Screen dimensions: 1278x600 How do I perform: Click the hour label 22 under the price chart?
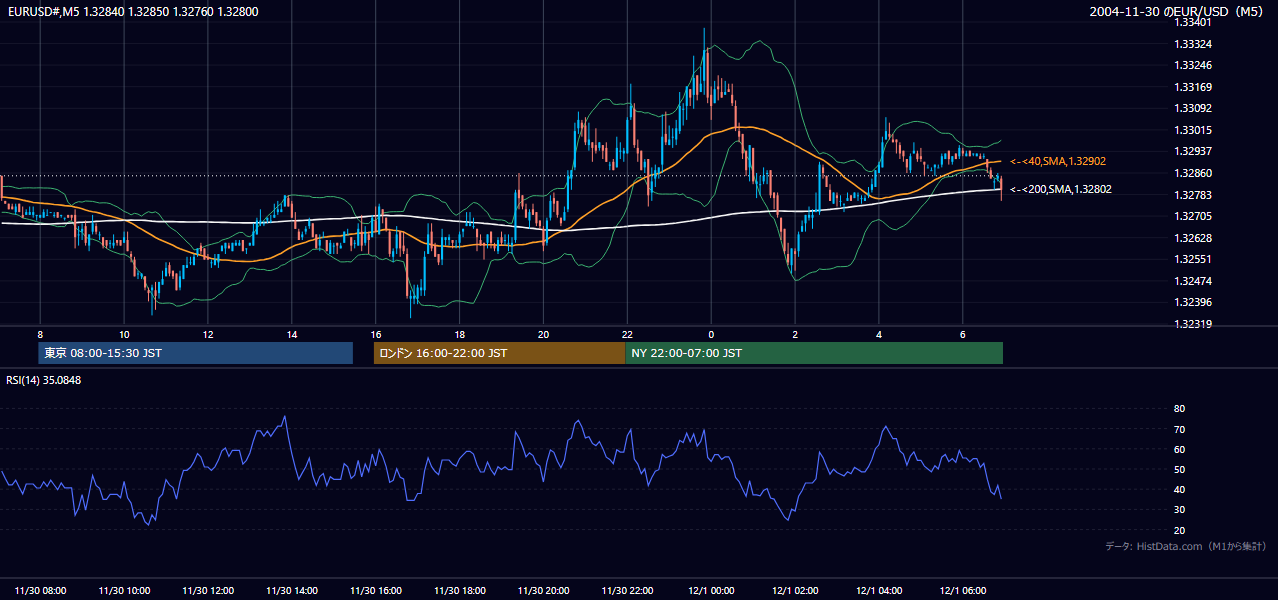coord(627,334)
